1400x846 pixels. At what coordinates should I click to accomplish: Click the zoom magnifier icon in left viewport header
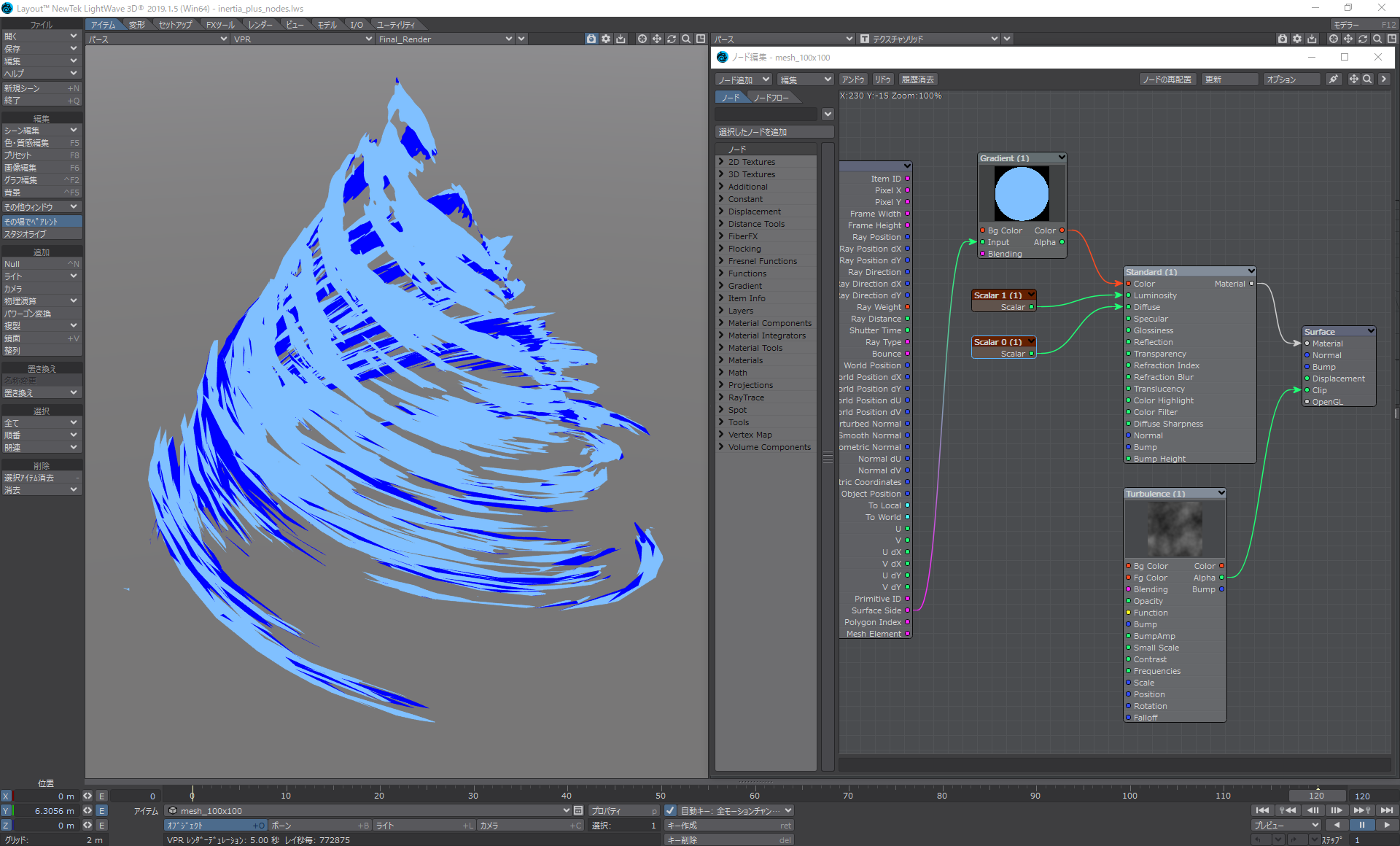[x=686, y=39]
